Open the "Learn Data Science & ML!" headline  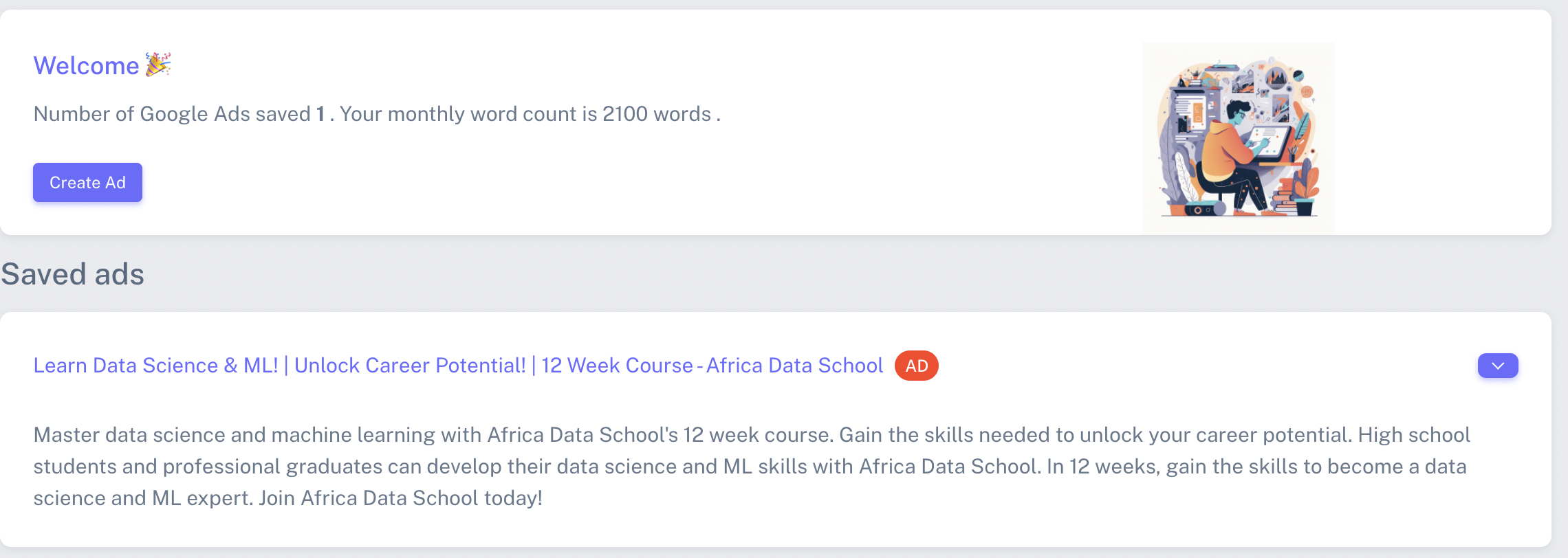(x=156, y=366)
